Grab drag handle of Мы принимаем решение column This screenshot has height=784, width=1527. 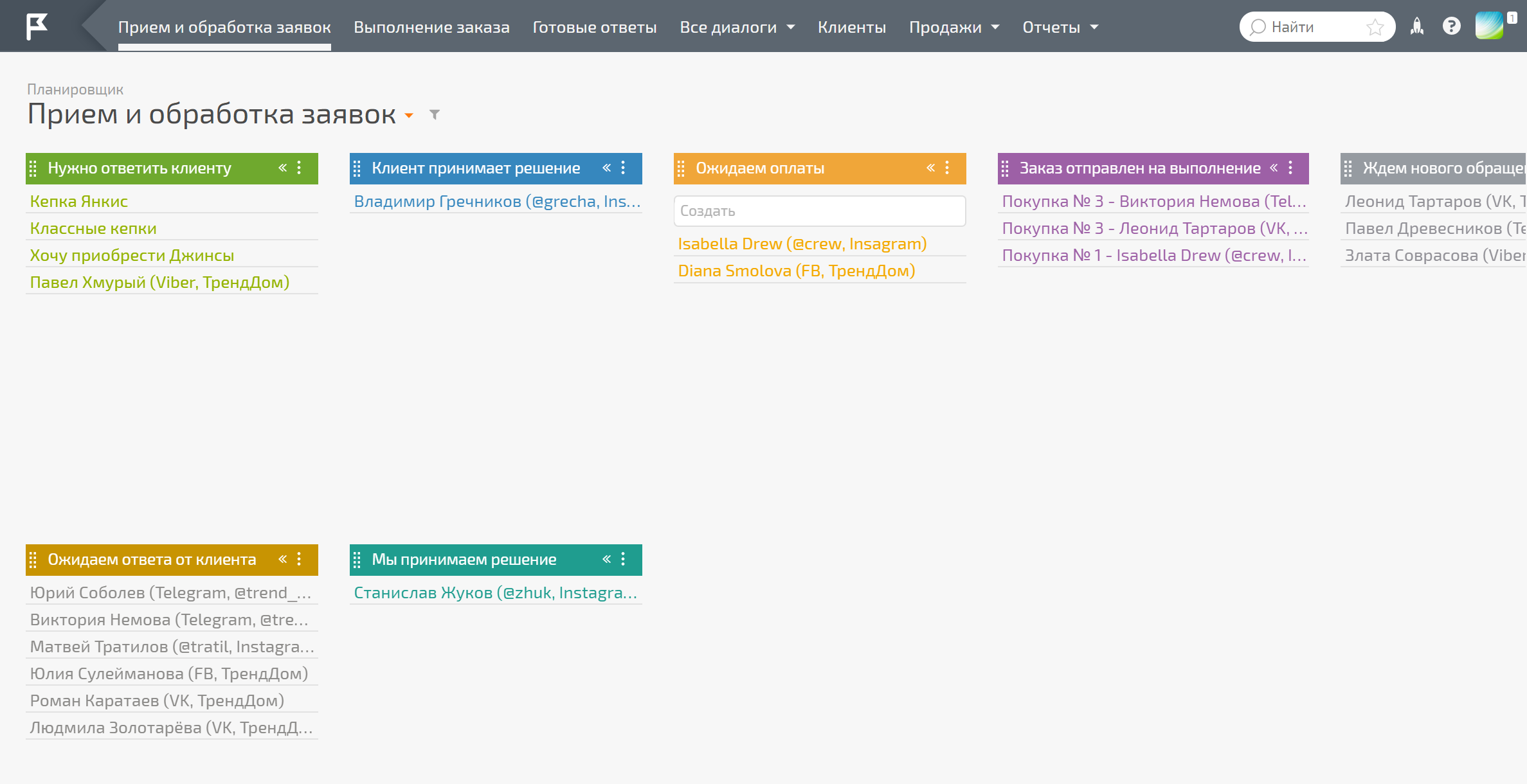coord(357,560)
